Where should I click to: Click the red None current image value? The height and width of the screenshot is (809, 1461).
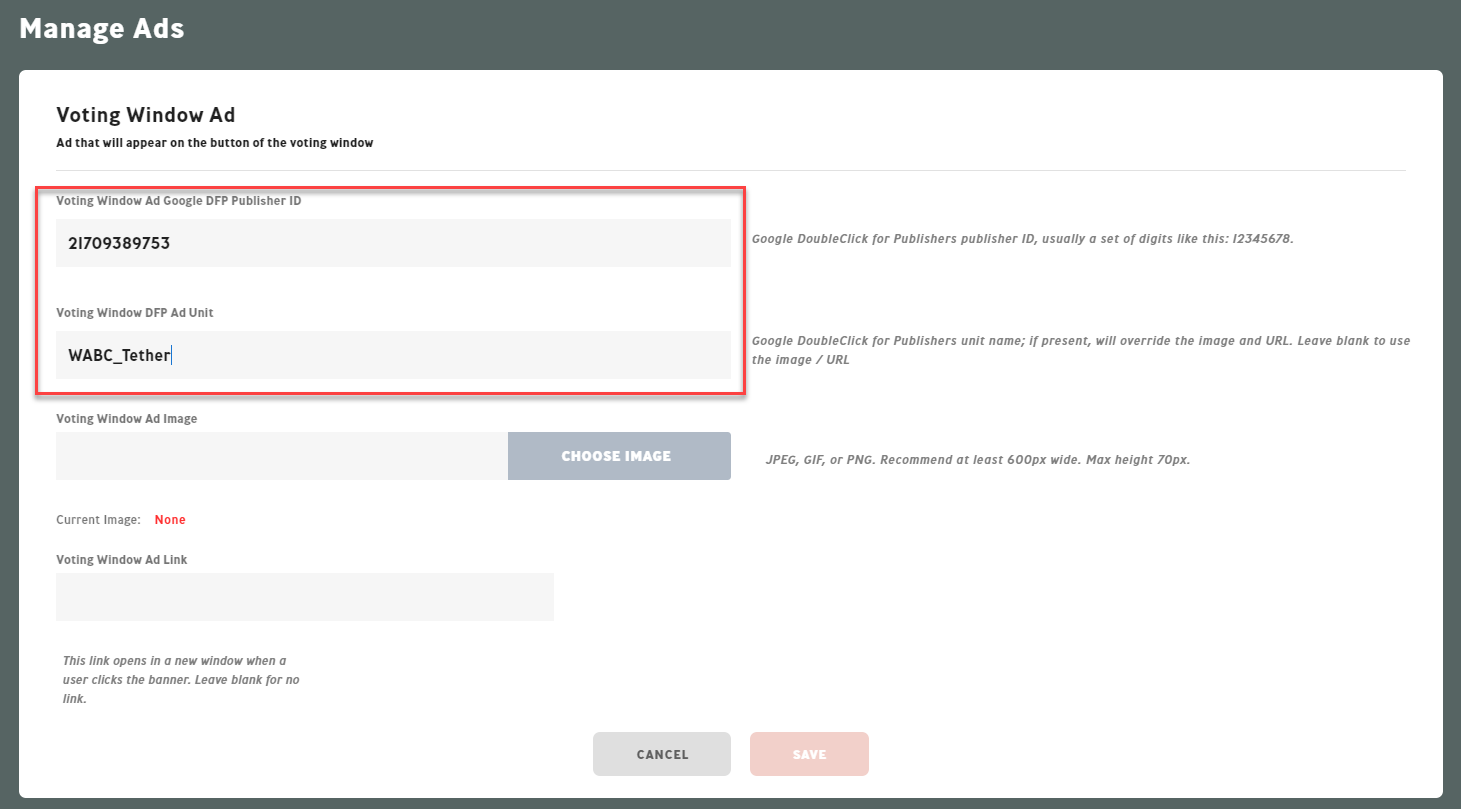[x=170, y=519]
